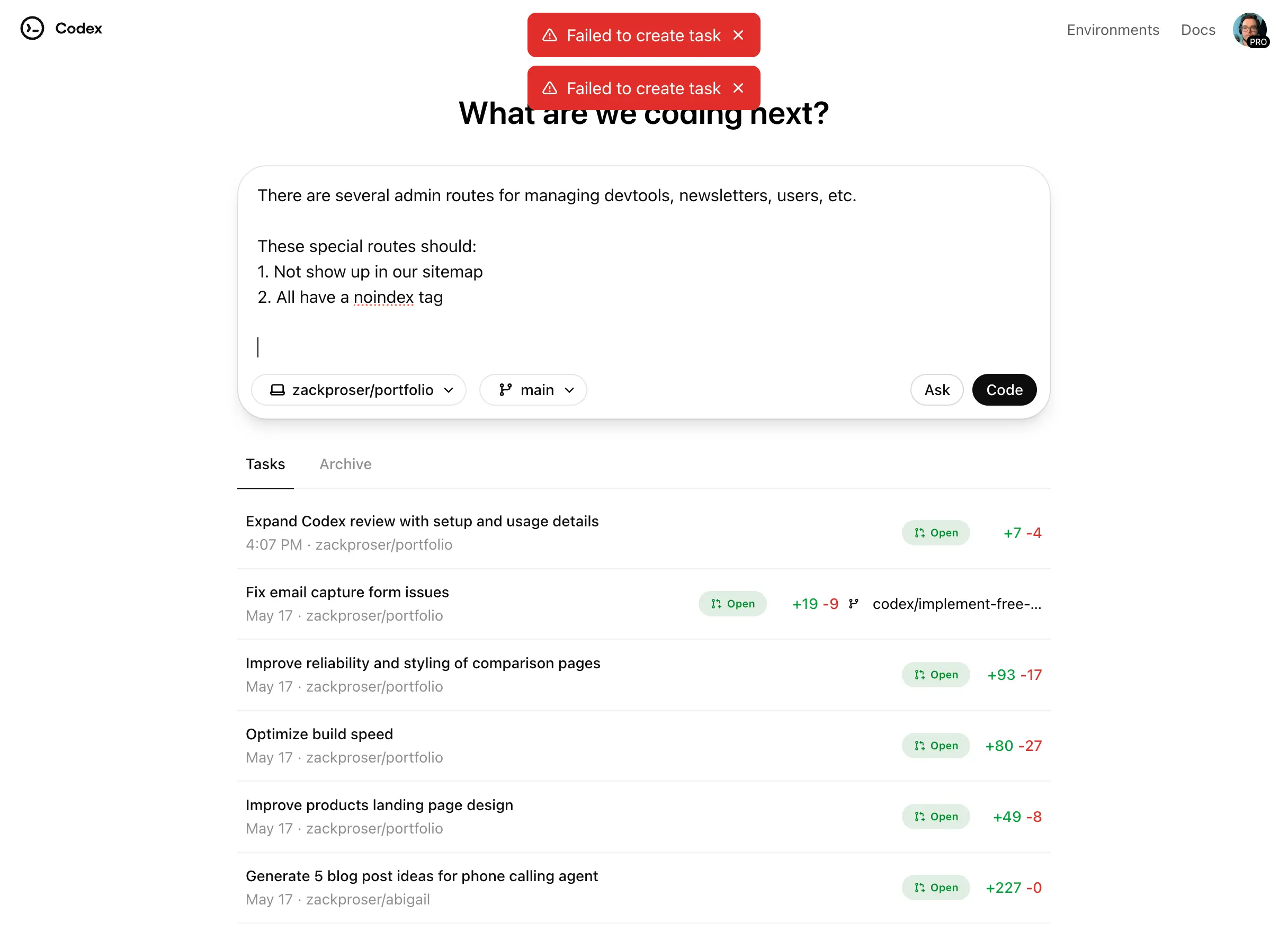Screen dimensions: 1288x932
Task: Click the repository laptop icon in the selector
Action: 278,390
